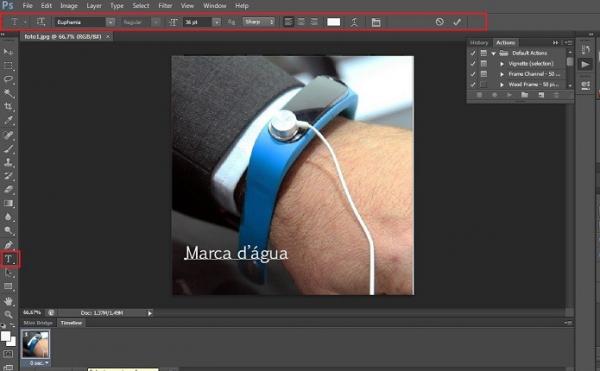Select the Eraser tool
Viewport: 600px width, 371px height.
tap(8, 189)
